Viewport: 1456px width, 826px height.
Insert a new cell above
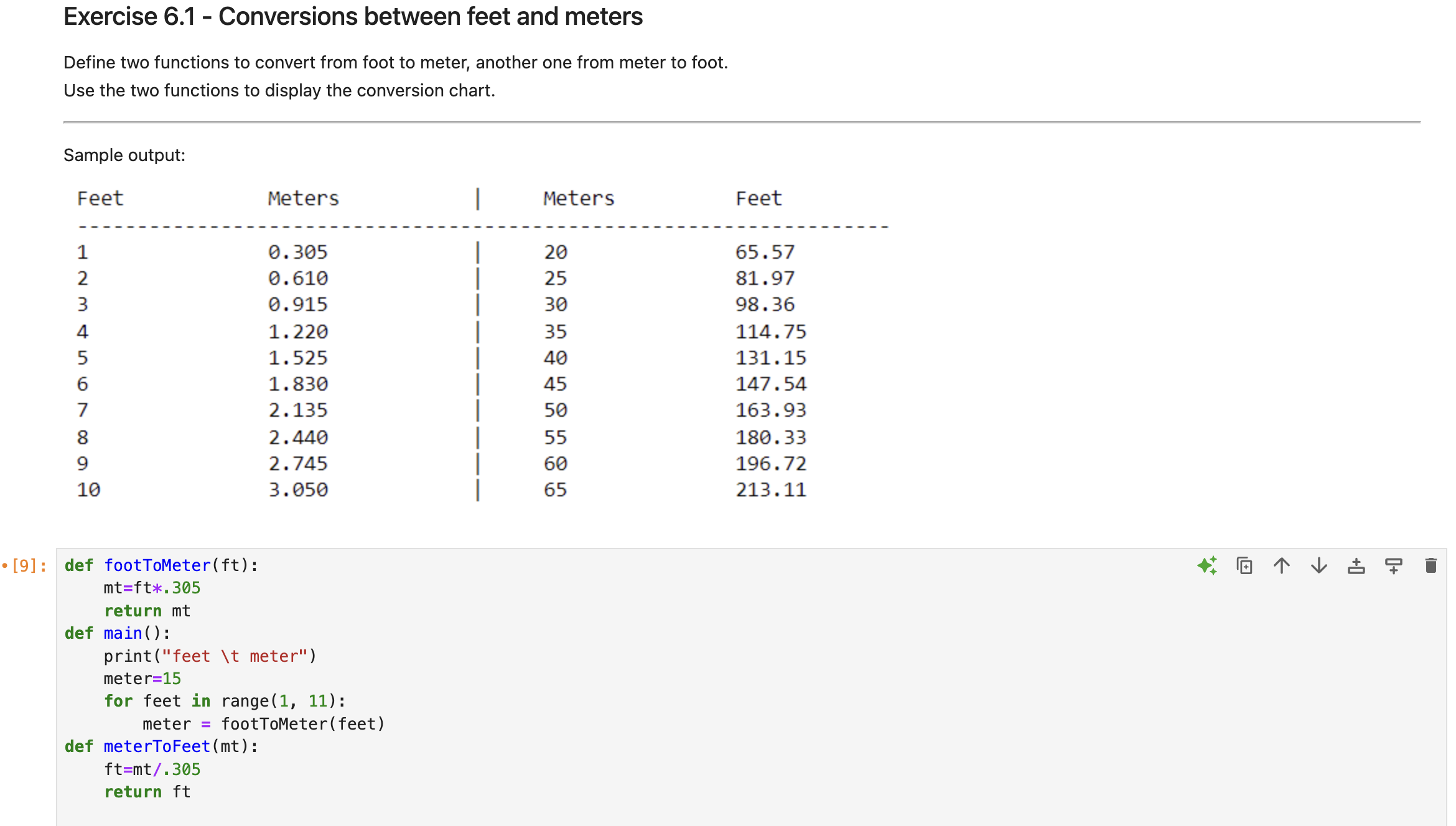pyautogui.click(x=1357, y=566)
